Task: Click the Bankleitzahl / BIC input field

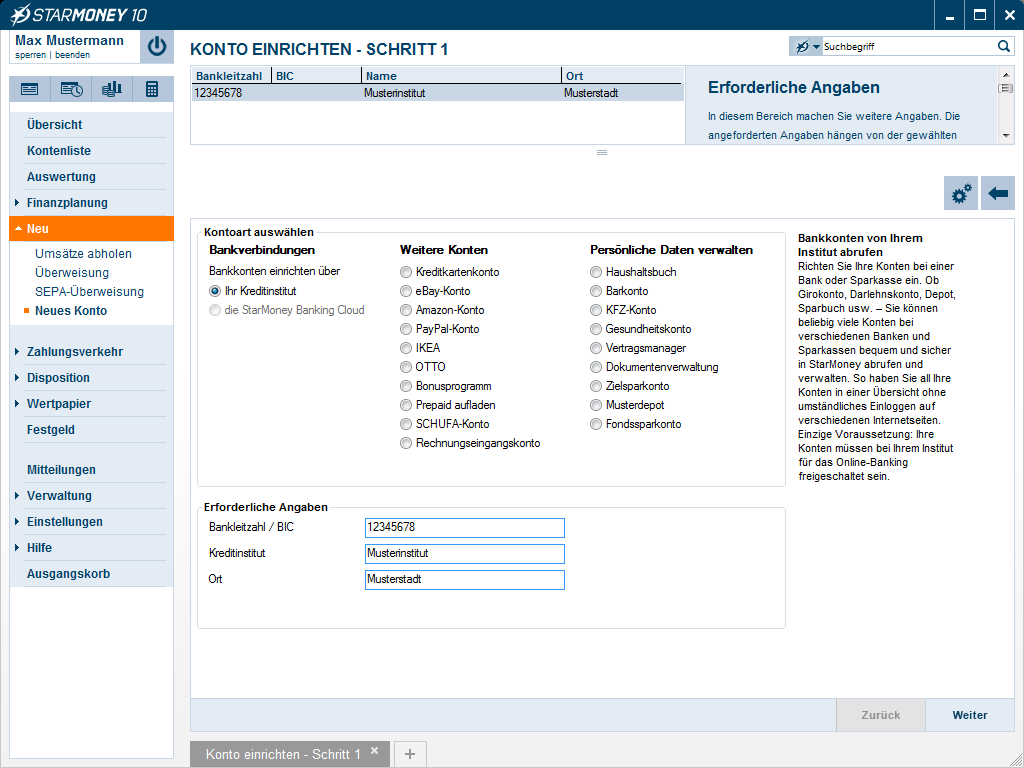Action: coord(464,527)
